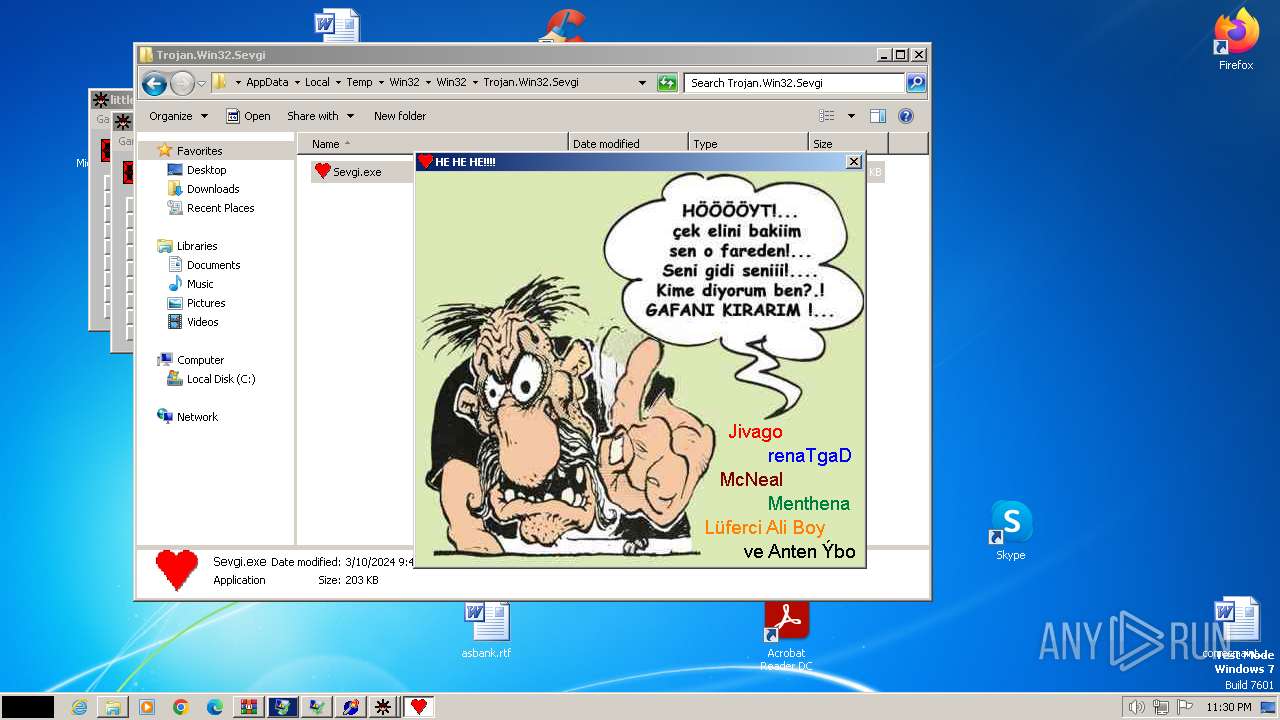Click the search magnifier button
This screenshot has height=720, width=1280.
point(915,83)
